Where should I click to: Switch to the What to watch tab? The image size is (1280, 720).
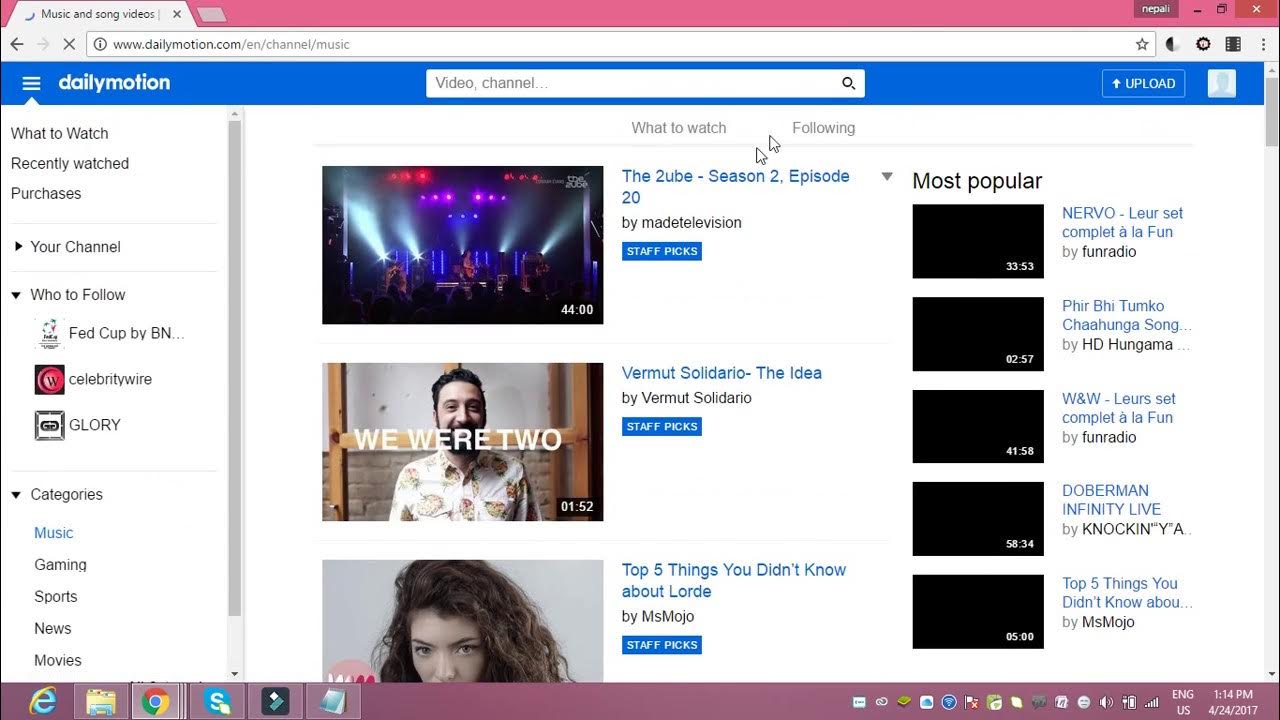(x=678, y=128)
